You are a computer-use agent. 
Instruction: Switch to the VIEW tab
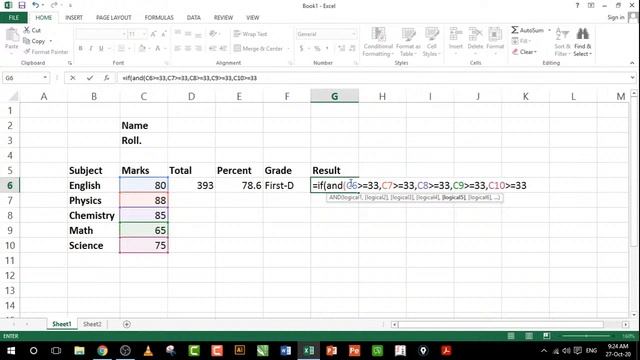click(x=253, y=18)
